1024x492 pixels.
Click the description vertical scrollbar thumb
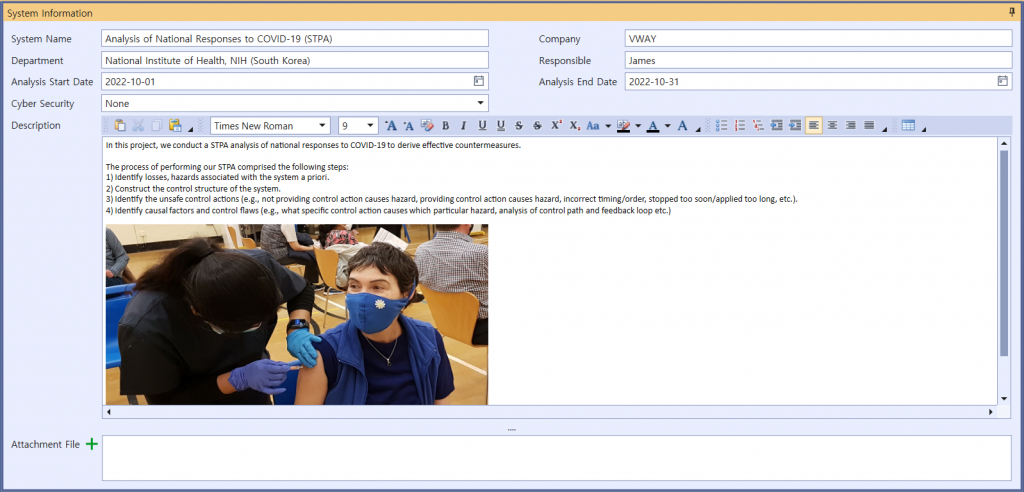click(x=1004, y=254)
